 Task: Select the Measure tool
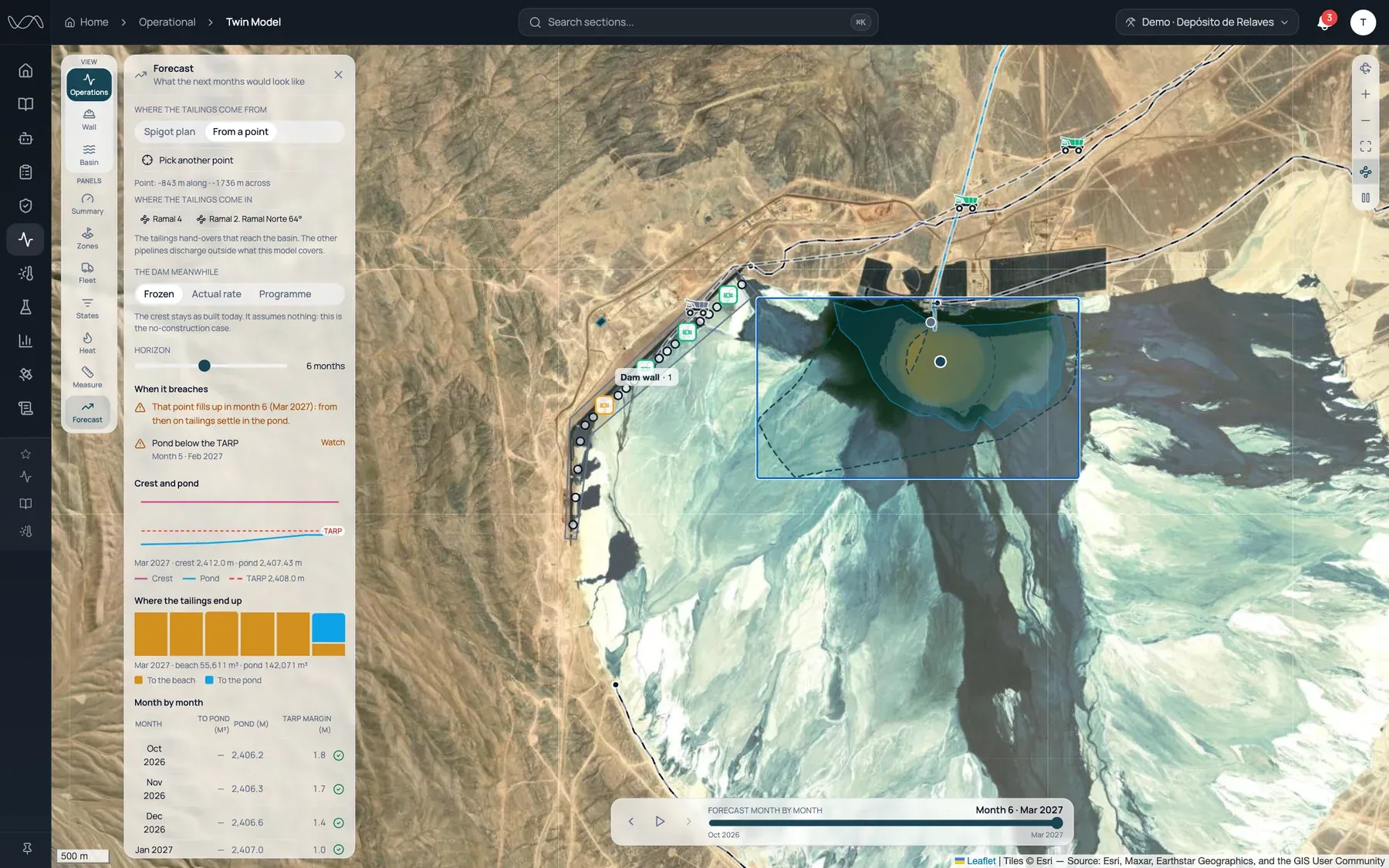point(87,377)
